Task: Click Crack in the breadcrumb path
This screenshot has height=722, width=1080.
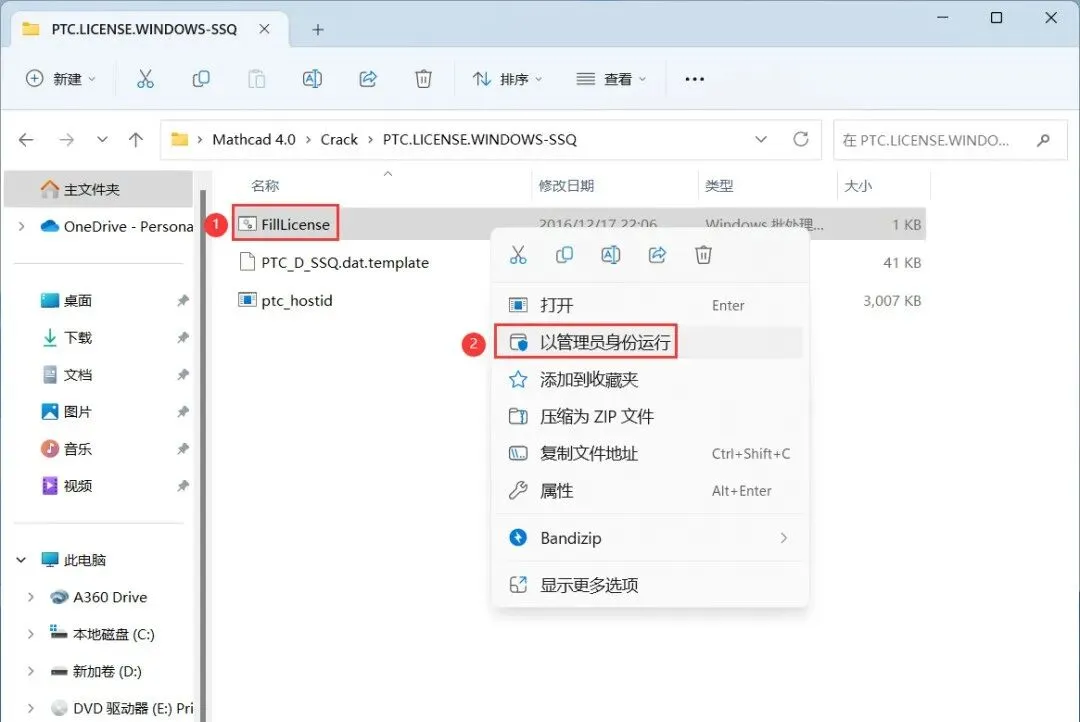Action: (x=339, y=139)
